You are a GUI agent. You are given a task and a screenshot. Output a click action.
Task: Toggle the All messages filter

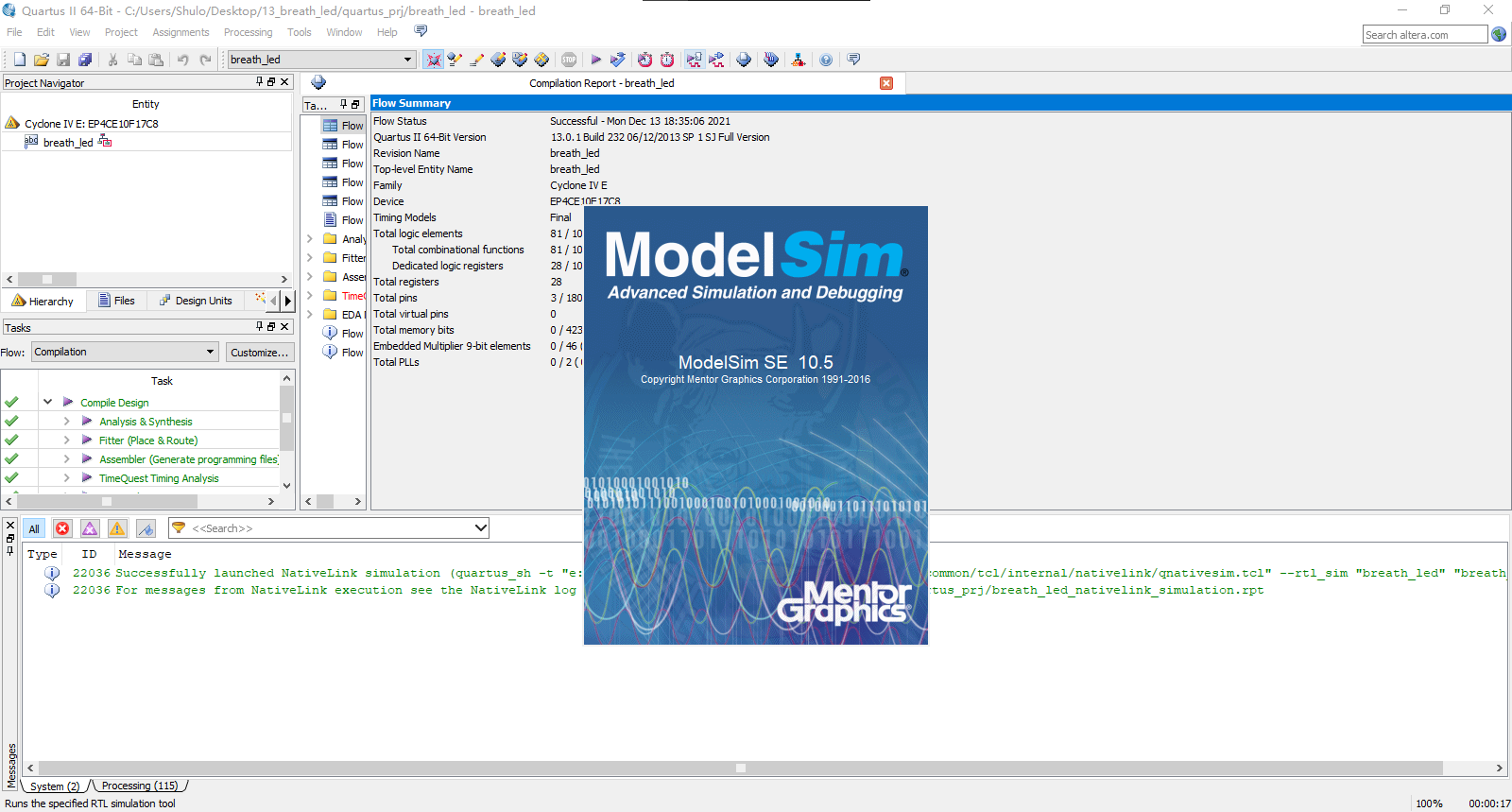[x=34, y=528]
